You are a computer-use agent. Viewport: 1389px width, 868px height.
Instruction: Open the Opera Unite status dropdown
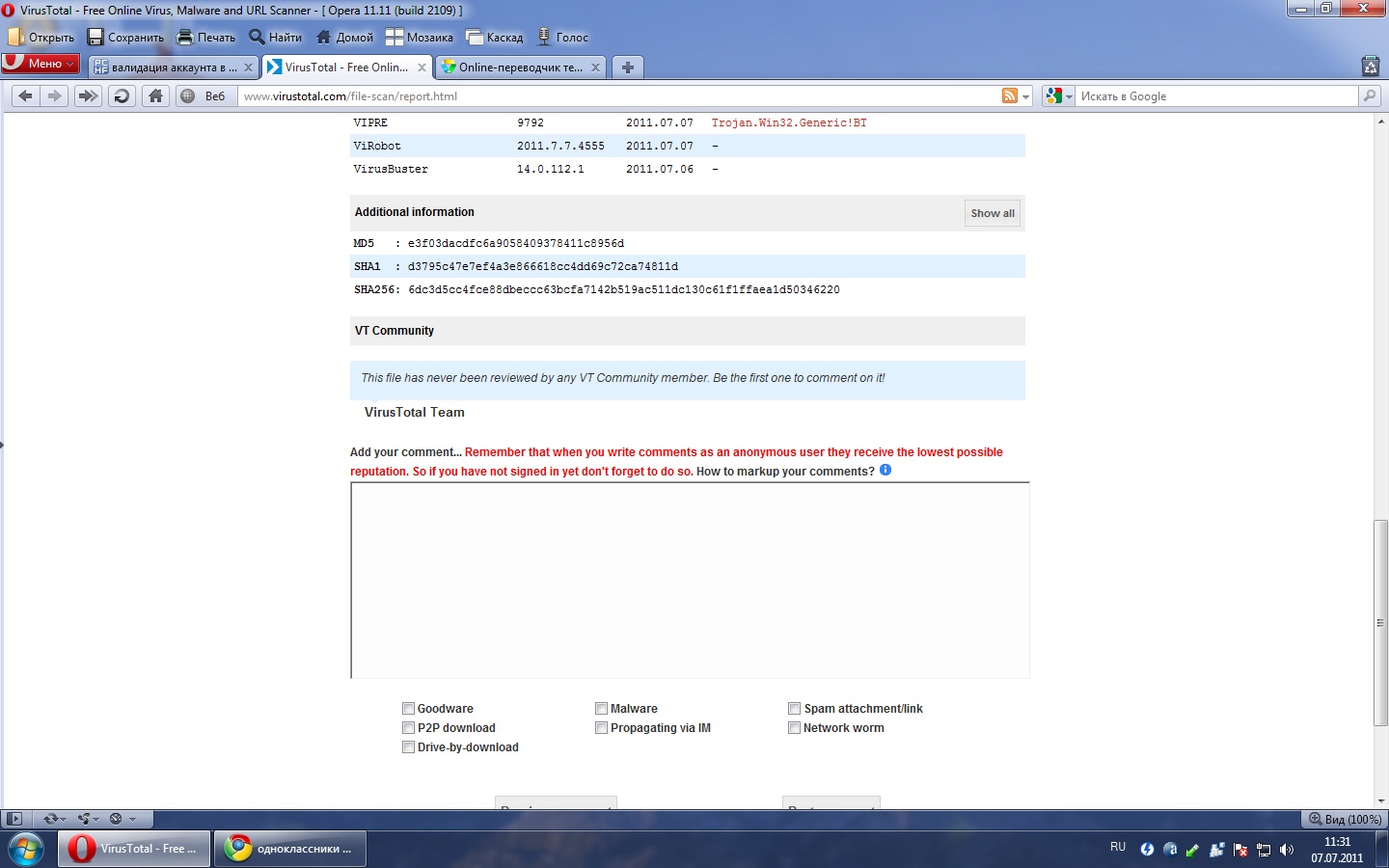point(89,819)
